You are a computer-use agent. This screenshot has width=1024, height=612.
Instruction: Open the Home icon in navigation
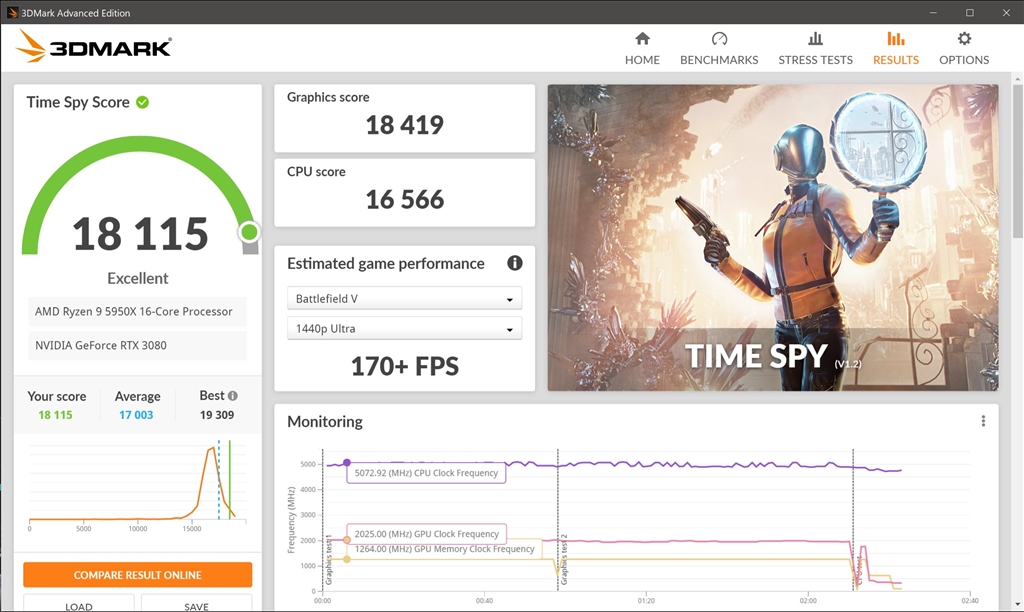(x=642, y=39)
